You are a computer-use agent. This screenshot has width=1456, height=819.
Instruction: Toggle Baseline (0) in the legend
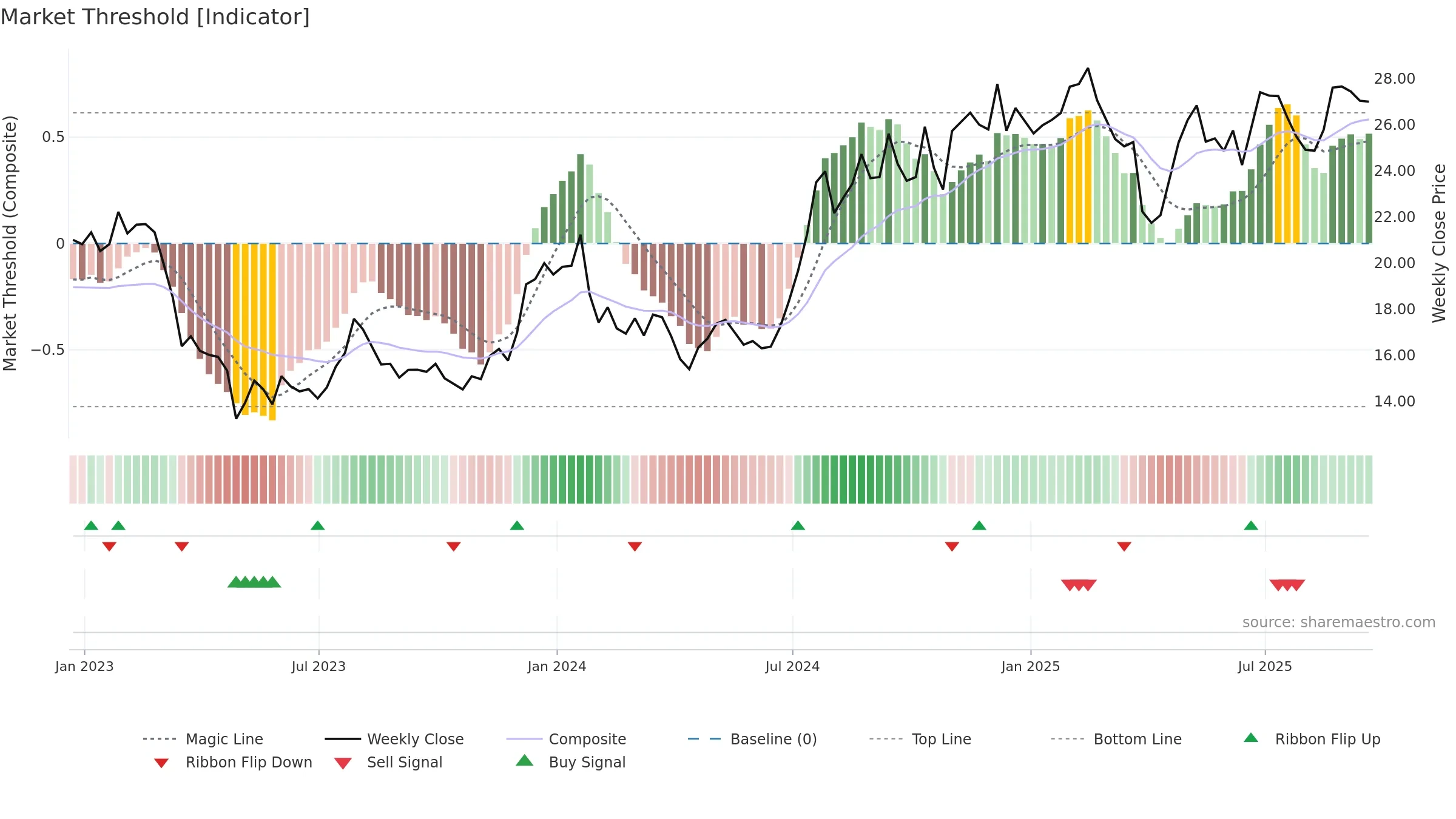tap(752, 739)
